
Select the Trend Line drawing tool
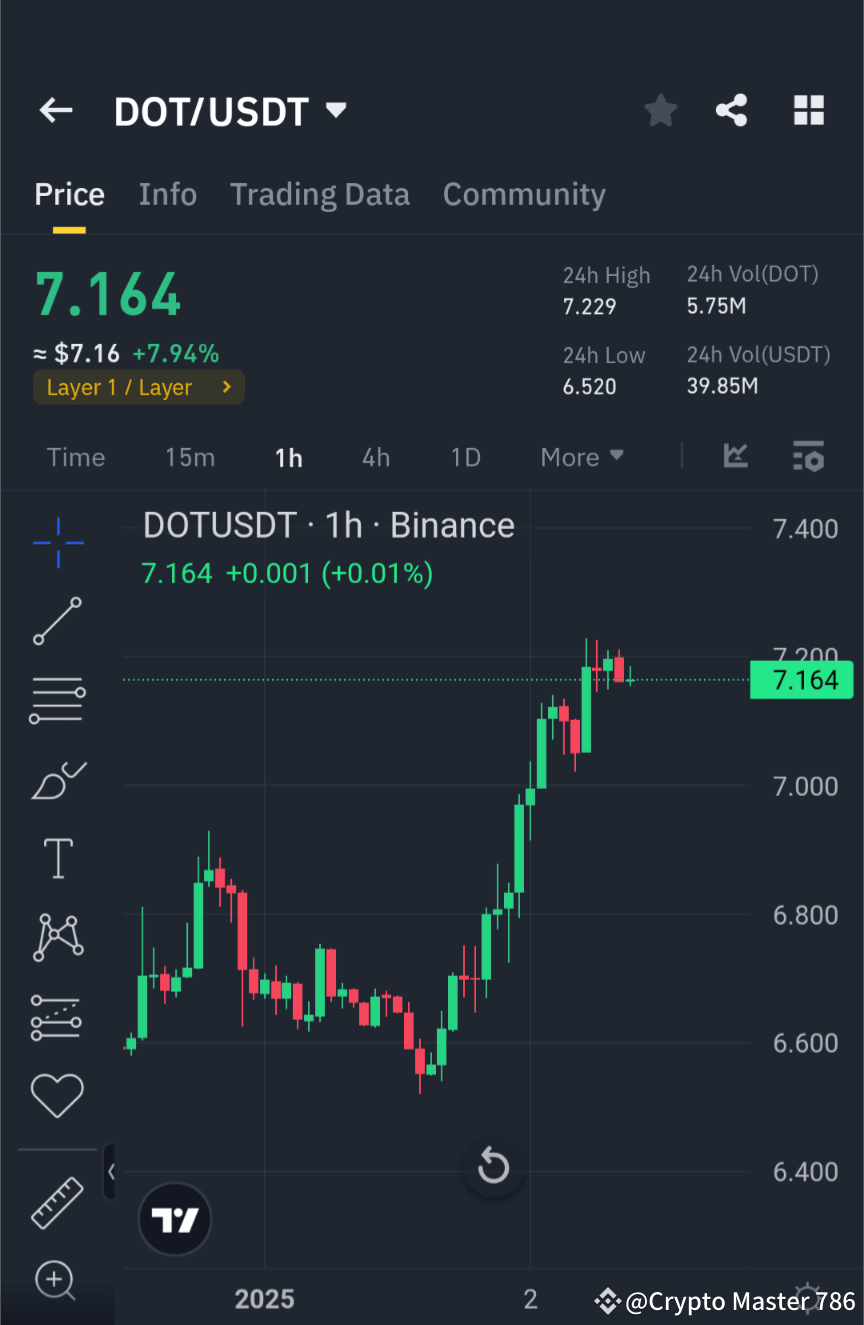57,621
